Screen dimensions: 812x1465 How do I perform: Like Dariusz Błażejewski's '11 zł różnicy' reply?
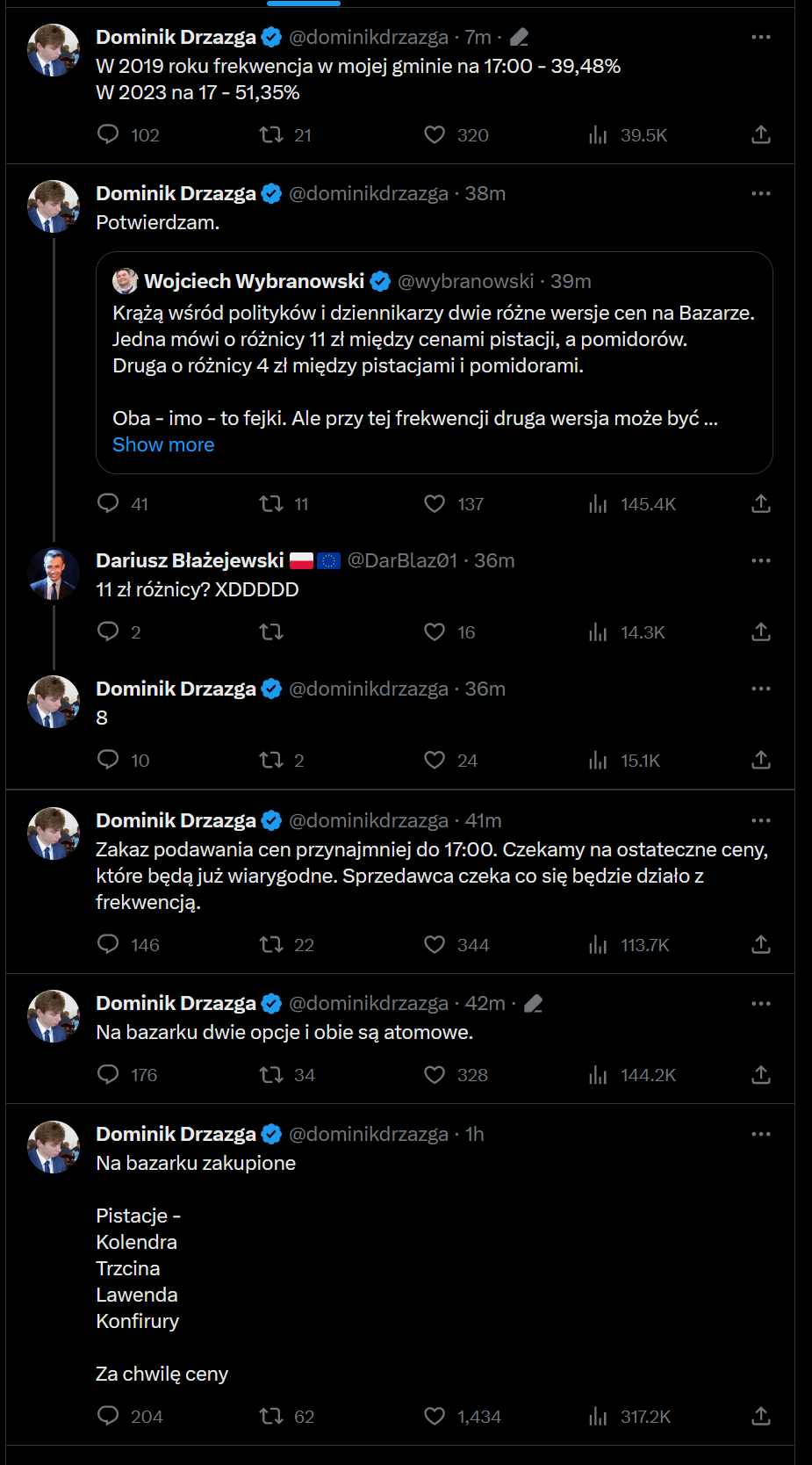point(435,632)
